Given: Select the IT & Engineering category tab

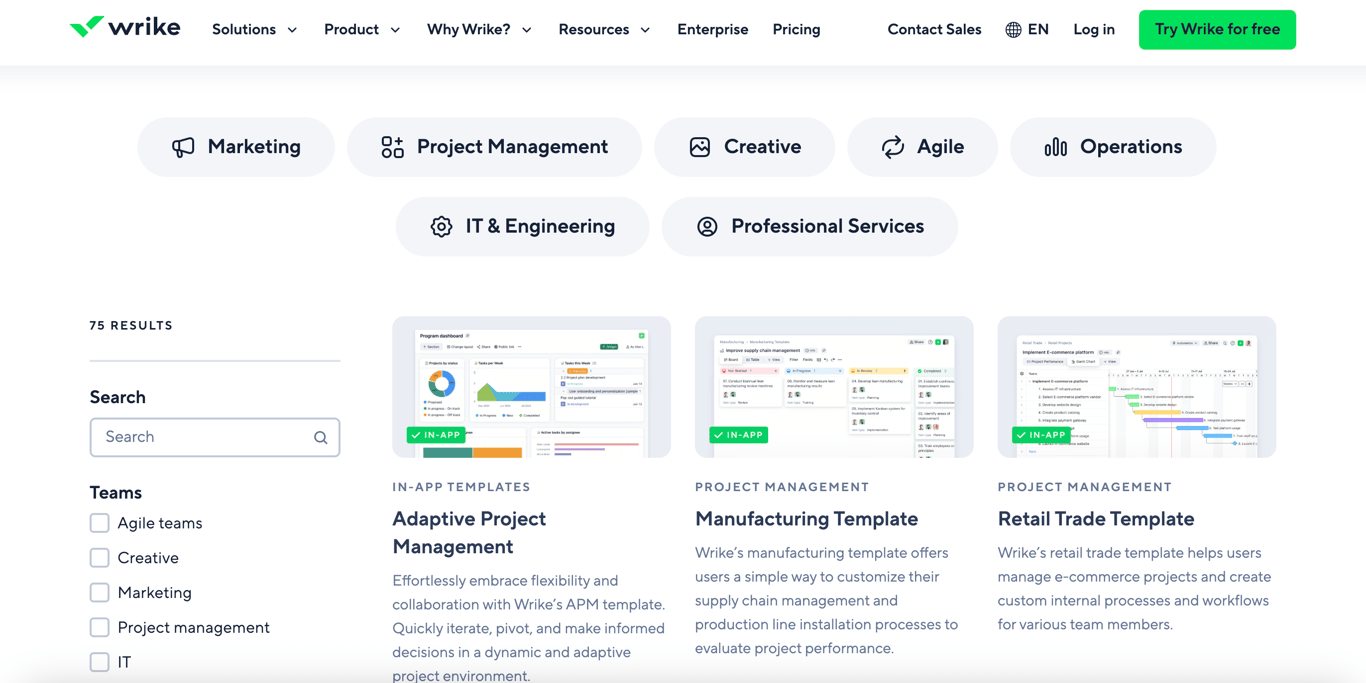Looking at the screenshot, I should [x=522, y=227].
